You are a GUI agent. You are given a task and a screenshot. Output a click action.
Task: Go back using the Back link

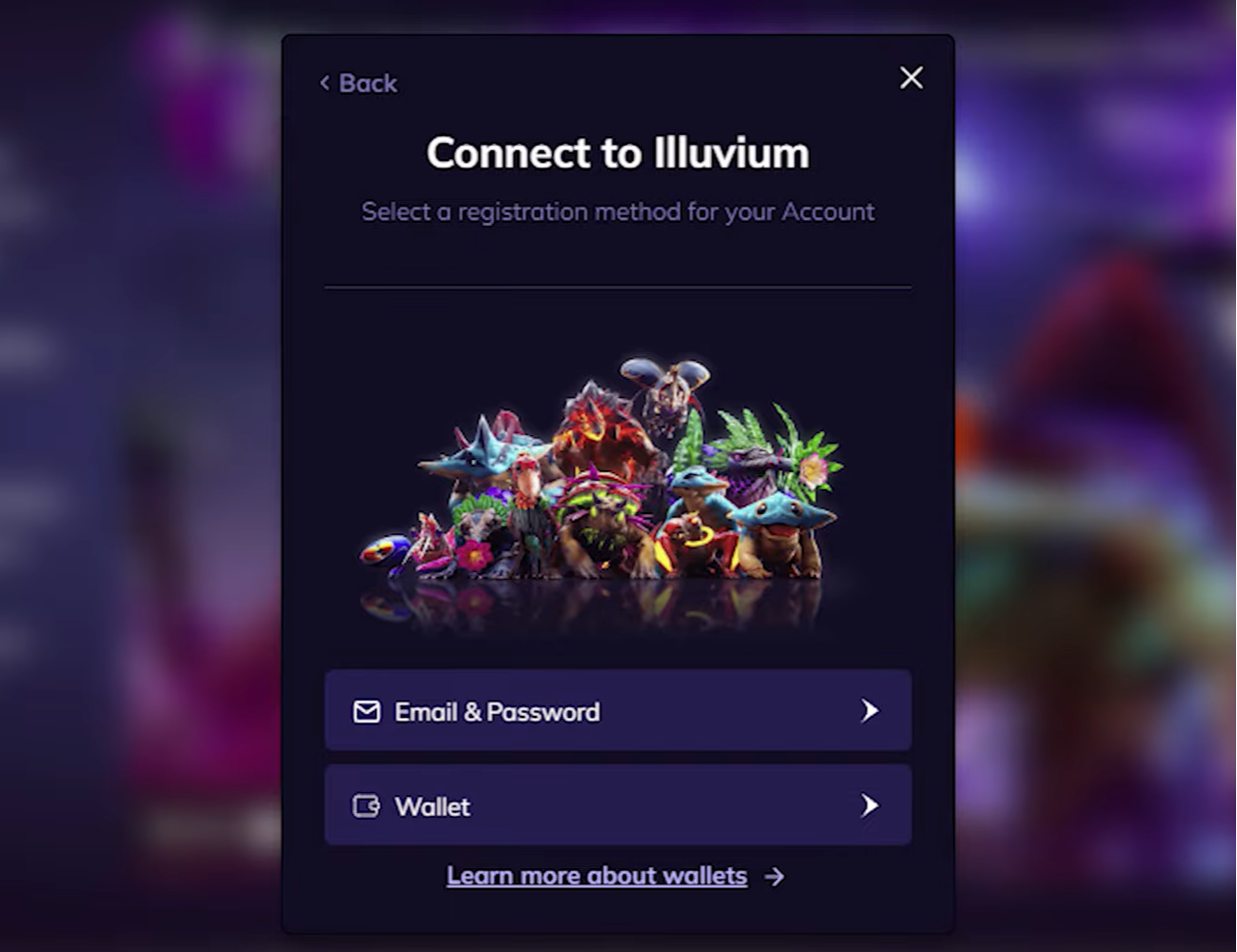click(358, 84)
